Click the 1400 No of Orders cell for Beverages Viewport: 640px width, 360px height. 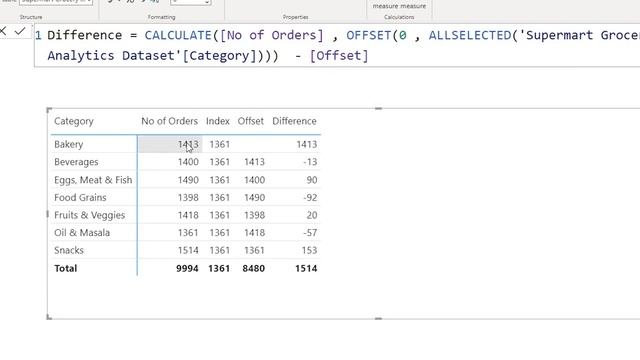(x=188, y=162)
